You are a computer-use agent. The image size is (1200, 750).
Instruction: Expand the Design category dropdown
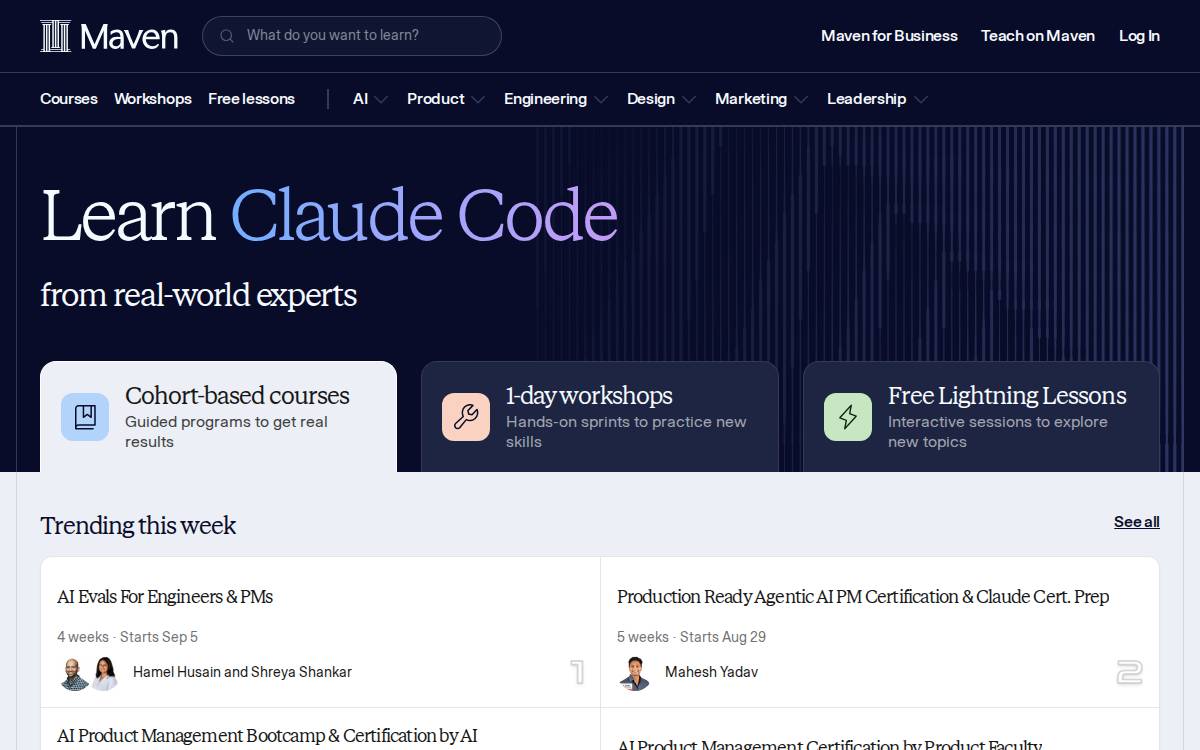coord(661,99)
